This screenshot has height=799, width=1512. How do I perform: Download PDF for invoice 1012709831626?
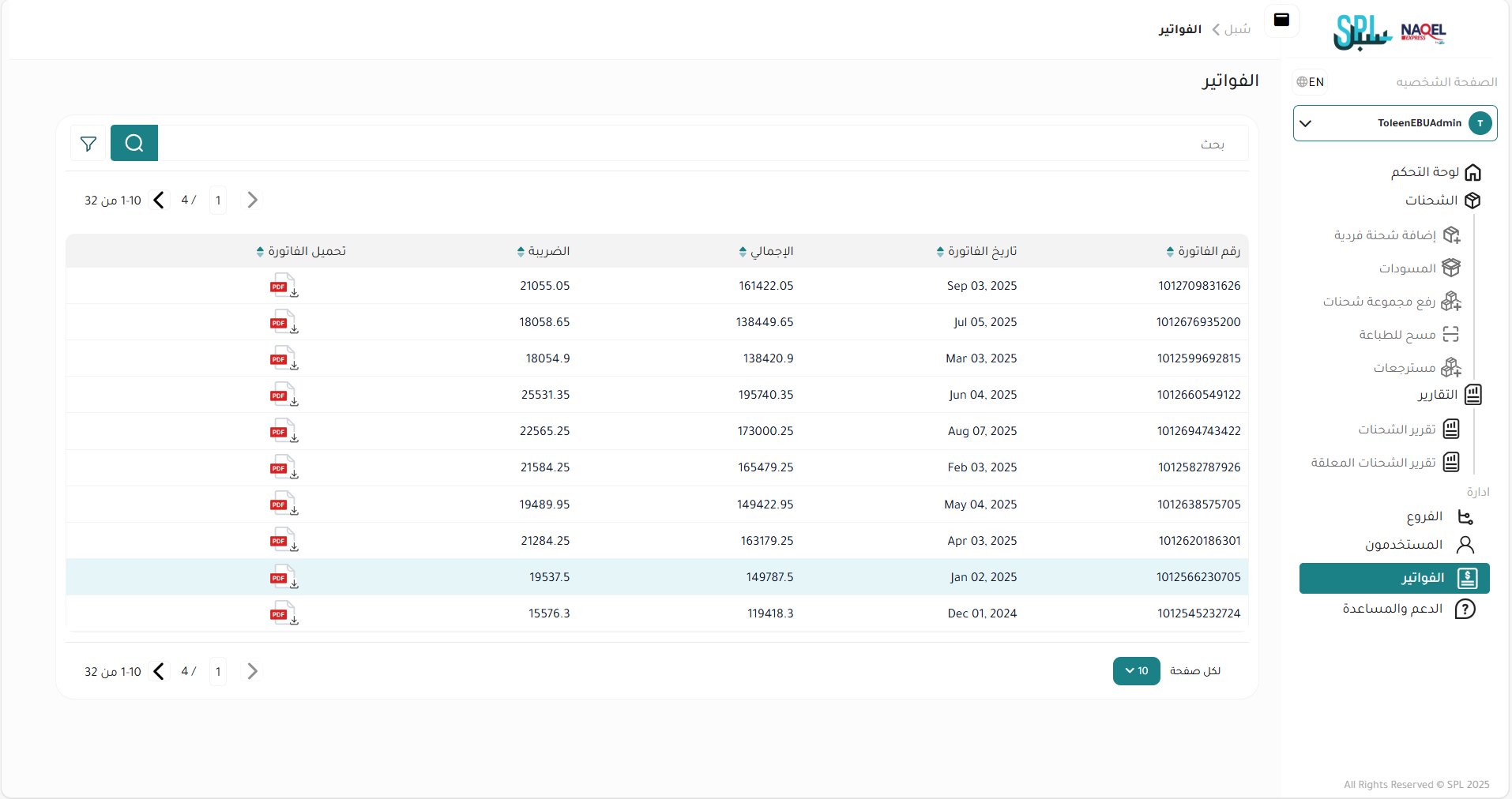[283, 286]
